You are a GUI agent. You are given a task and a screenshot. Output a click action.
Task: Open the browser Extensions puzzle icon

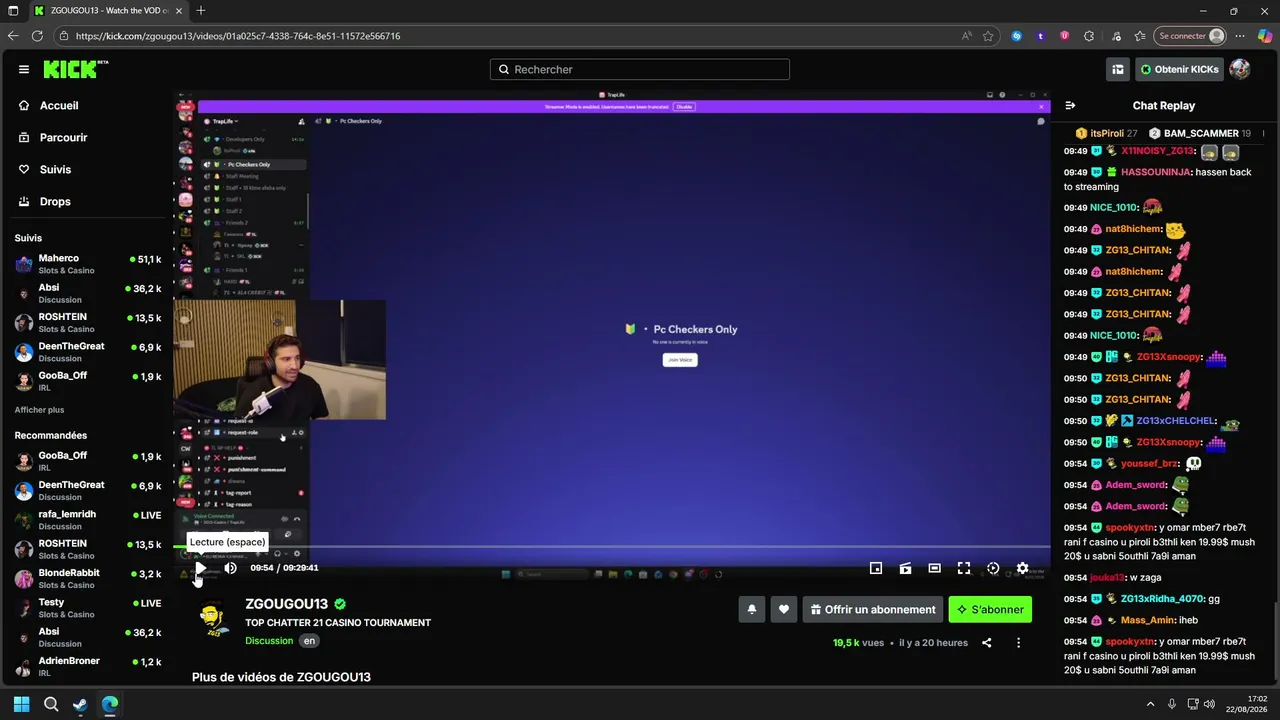click(x=1089, y=36)
